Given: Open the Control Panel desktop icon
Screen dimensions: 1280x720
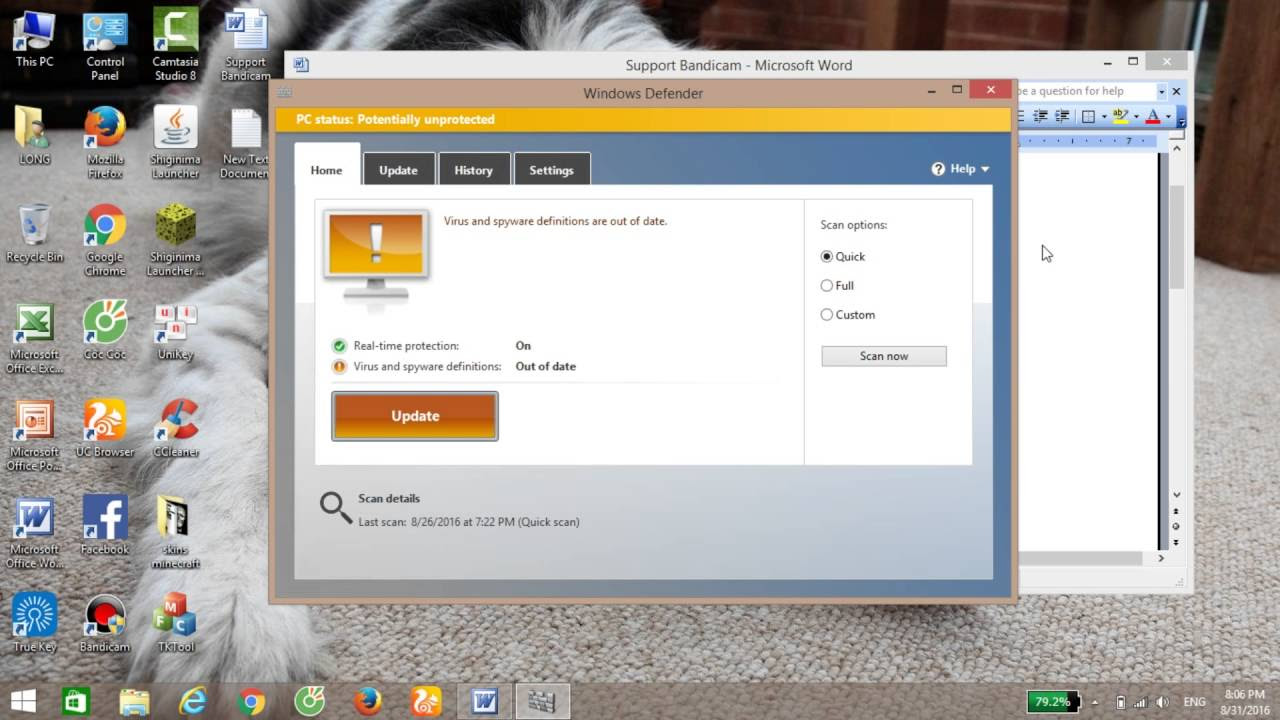Looking at the screenshot, I should pyautogui.click(x=105, y=46).
